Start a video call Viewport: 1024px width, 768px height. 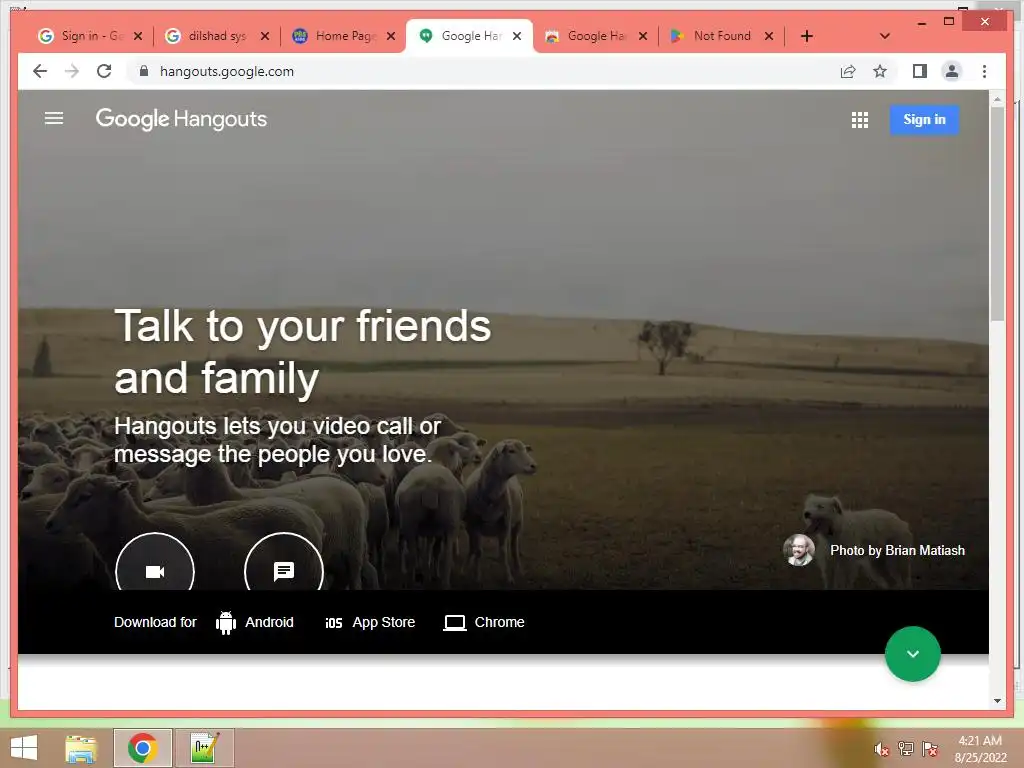pos(155,571)
